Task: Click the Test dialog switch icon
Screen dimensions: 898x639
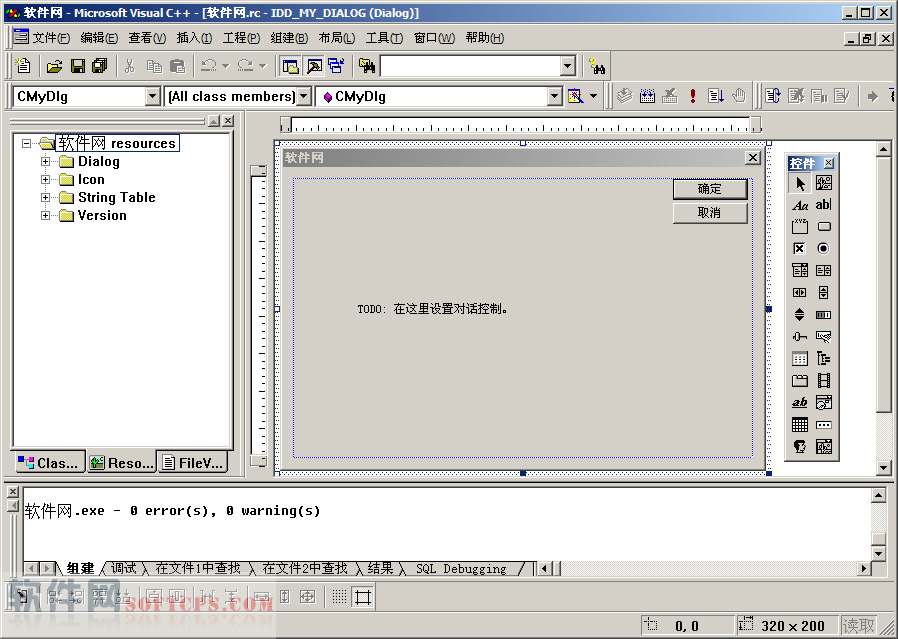Action: click(21, 597)
